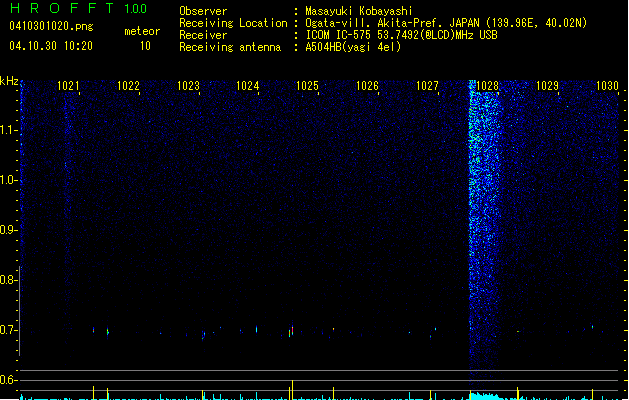Click the 'Observer' header label
This screenshot has height=400, width=629.
(x=203, y=11)
